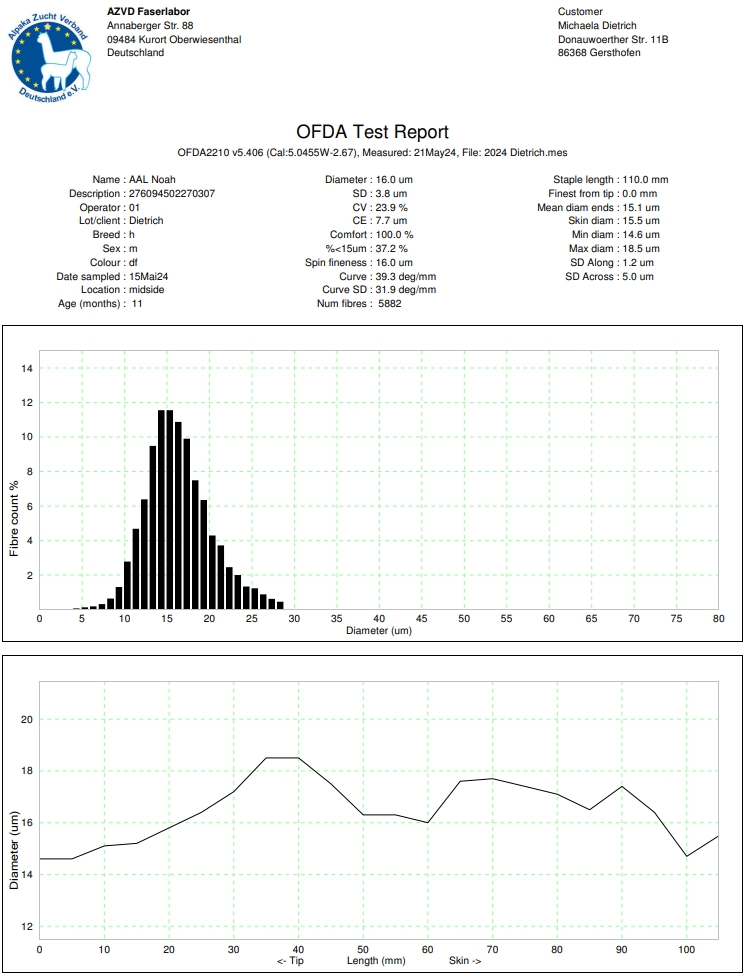Viewport: 751px width, 979px height.
Task: Click Lot/client value 'Dietrich'
Action: [146, 221]
